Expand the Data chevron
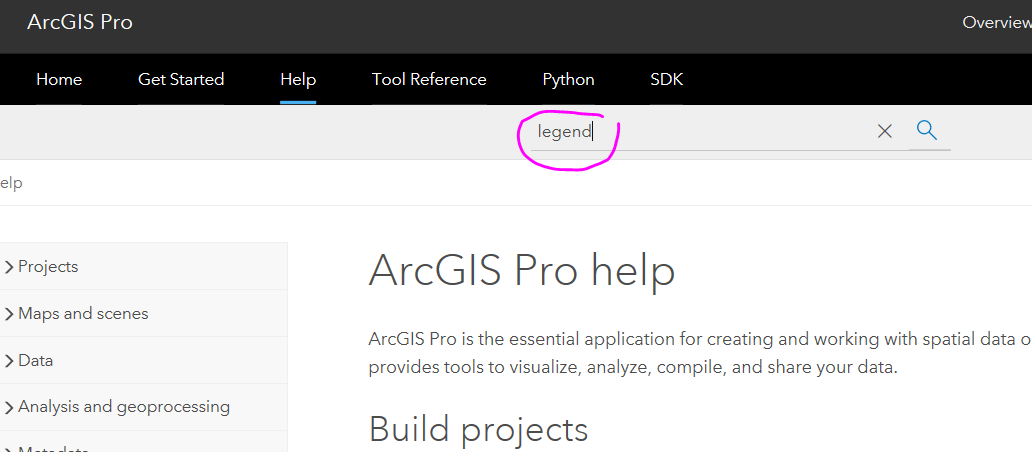The width and height of the screenshot is (1032, 452). [x=9, y=361]
